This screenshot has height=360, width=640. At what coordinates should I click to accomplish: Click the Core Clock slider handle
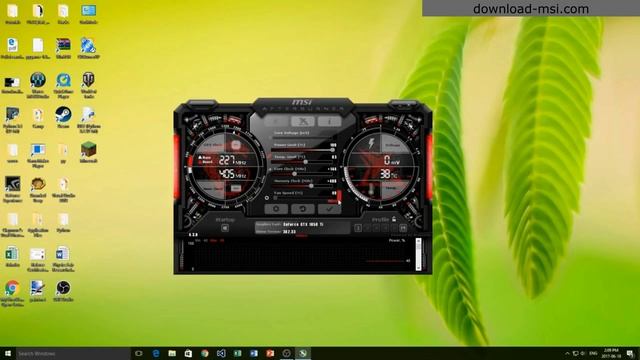point(294,174)
